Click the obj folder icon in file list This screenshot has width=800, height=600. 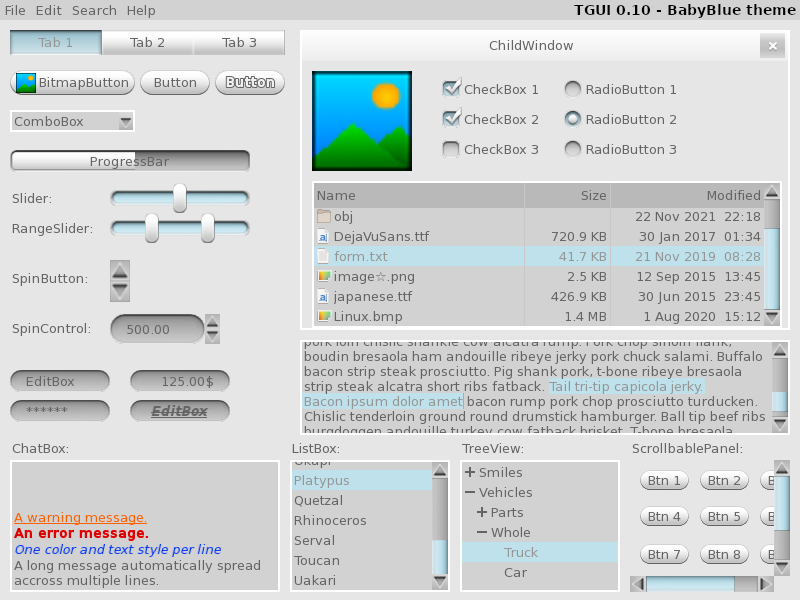pos(323,217)
